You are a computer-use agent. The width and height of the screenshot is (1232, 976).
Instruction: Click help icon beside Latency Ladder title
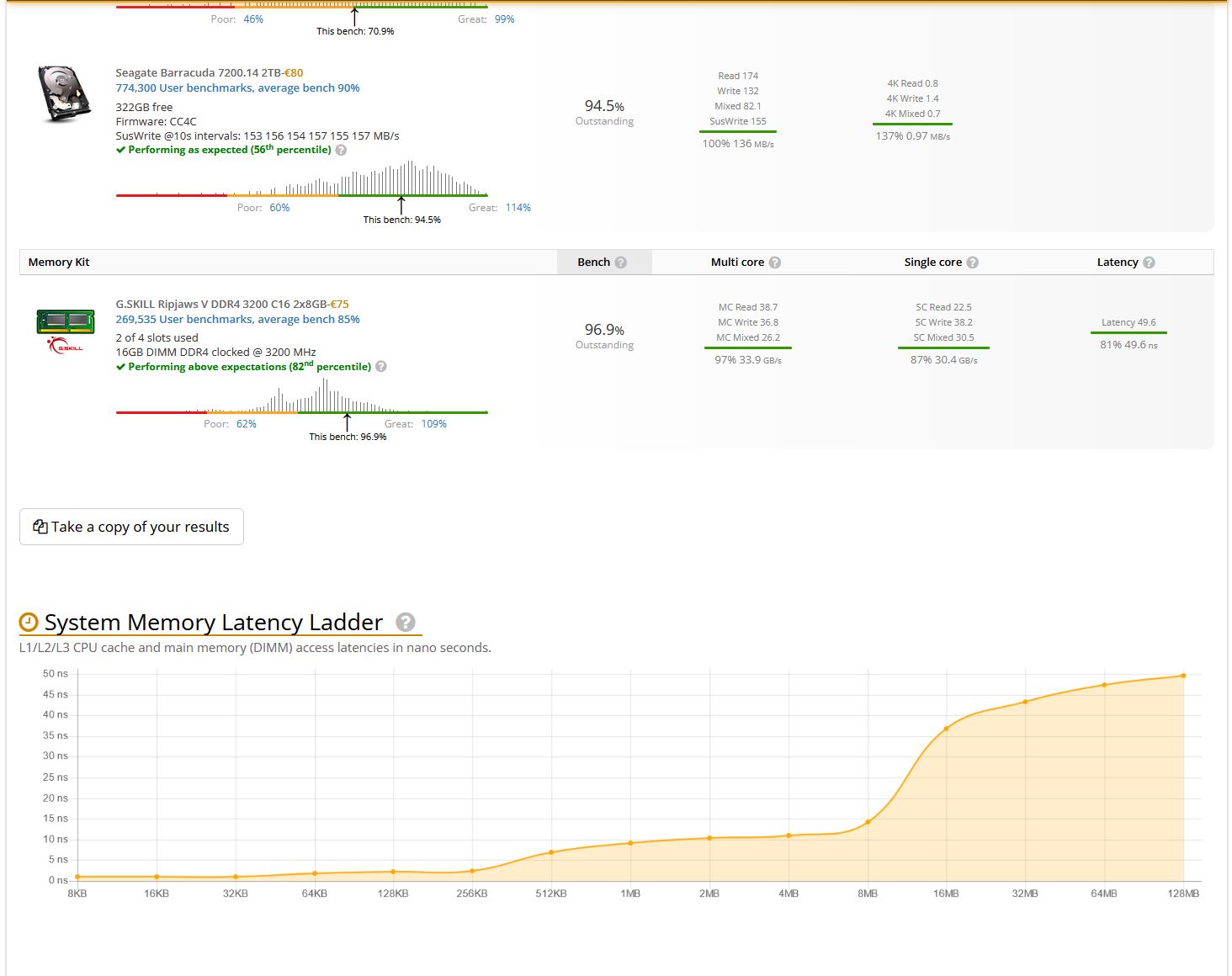click(x=406, y=623)
